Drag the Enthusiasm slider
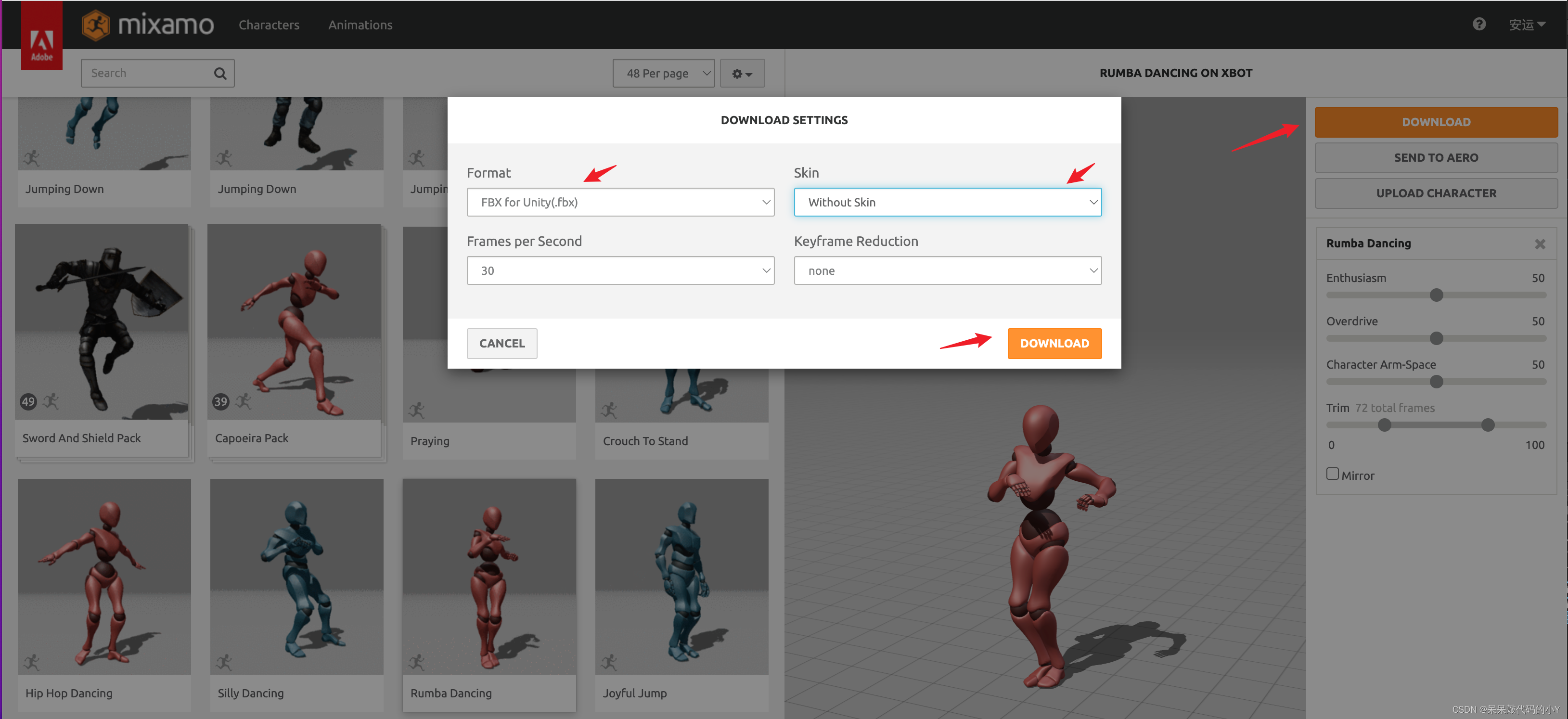The height and width of the screenshot is (719, 1568). tap(1436, 296)
